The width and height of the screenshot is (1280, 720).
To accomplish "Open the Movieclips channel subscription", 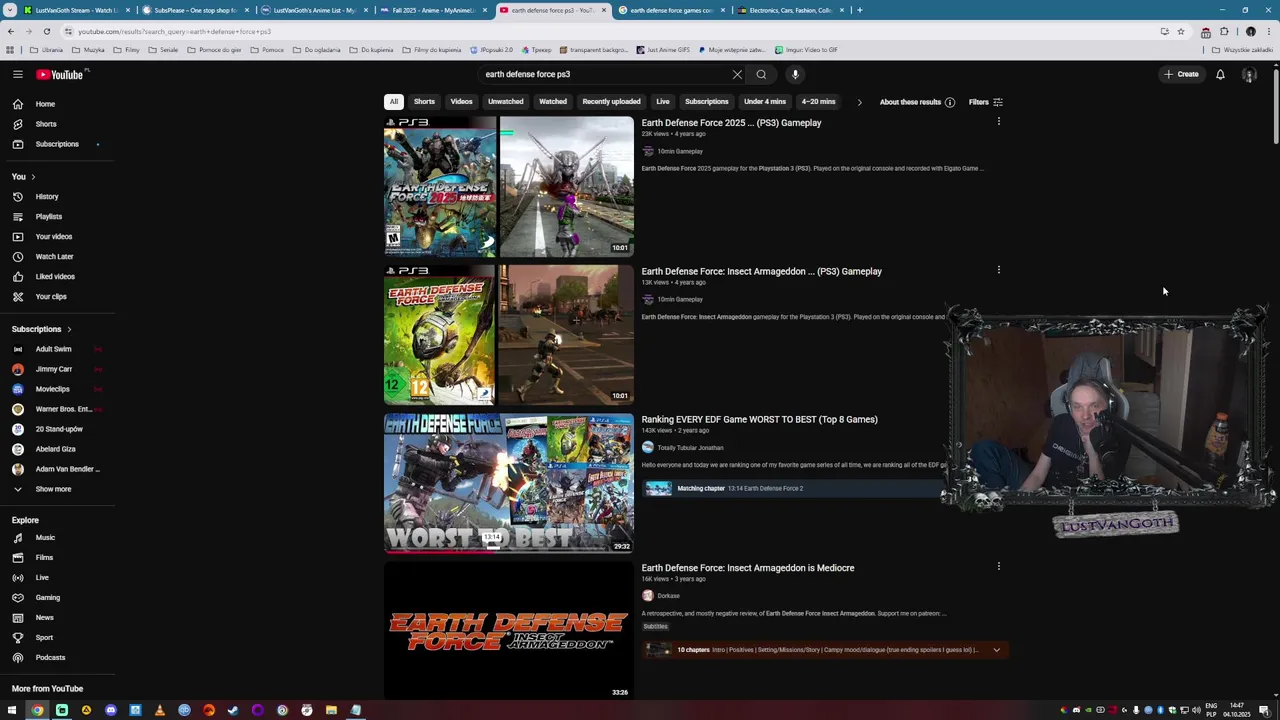I will tap(55, 389).
